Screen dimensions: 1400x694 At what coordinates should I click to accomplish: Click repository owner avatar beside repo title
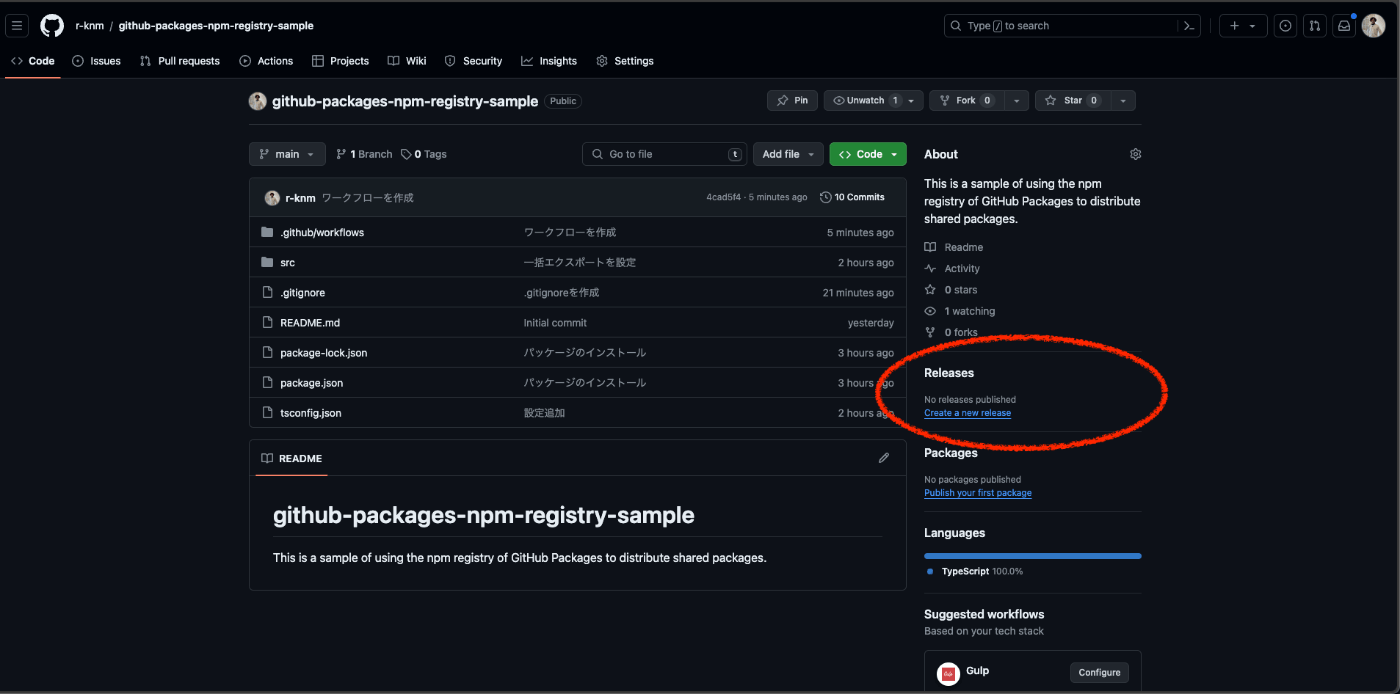pyautogui.click(x=258, y=101)
